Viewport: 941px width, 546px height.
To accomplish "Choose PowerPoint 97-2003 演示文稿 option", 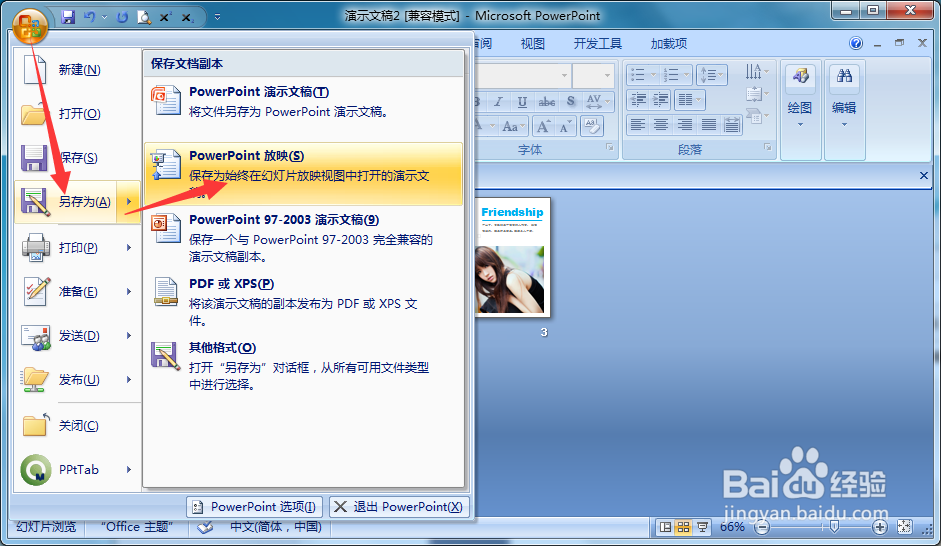I will pyautogui.click(x=303, y=238).
